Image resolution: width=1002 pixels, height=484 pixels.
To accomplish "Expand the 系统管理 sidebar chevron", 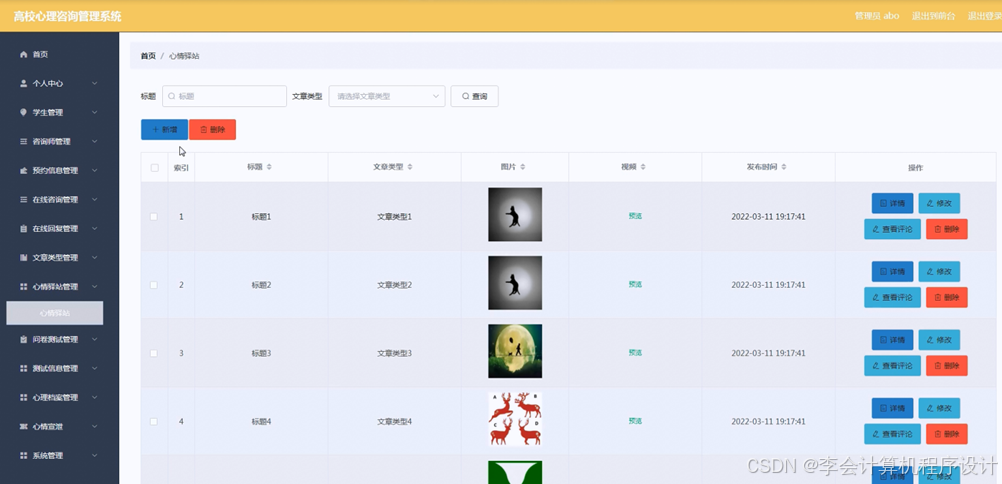I will [x=95, y=456].
